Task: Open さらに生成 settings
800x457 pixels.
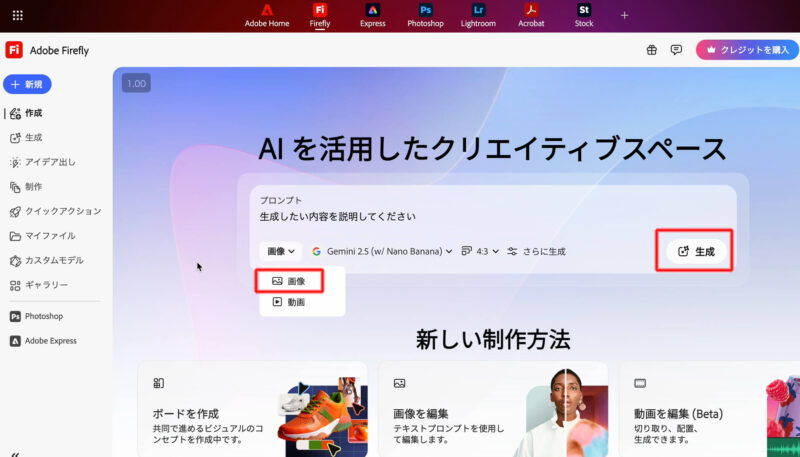Action: (536, 251)
